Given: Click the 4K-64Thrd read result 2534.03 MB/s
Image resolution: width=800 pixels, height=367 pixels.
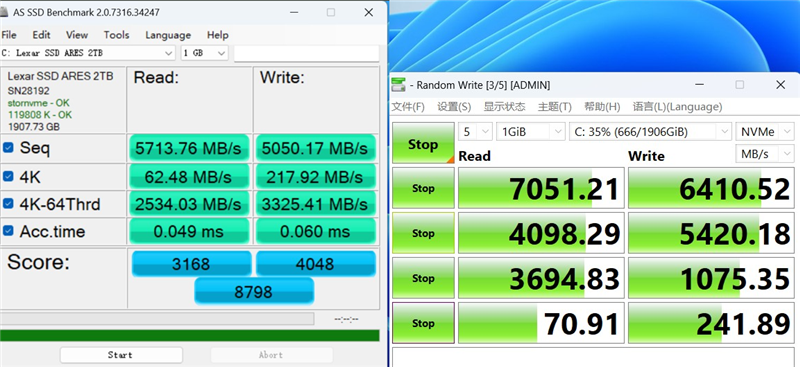Looking at the screenshot, I should [188, 204].
